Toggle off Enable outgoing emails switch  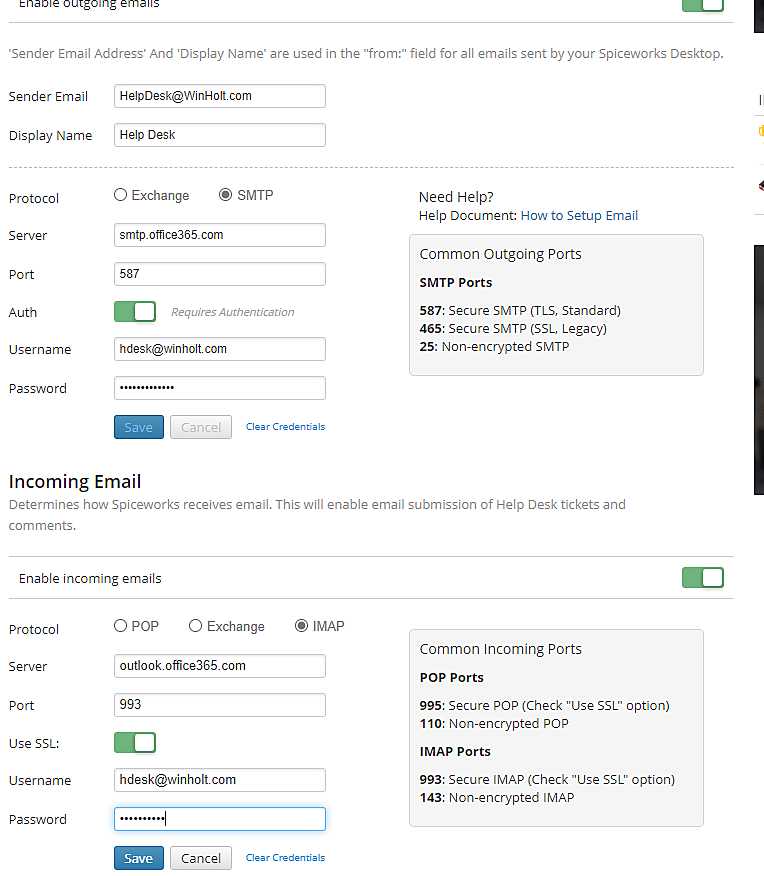tap(703, 5)
